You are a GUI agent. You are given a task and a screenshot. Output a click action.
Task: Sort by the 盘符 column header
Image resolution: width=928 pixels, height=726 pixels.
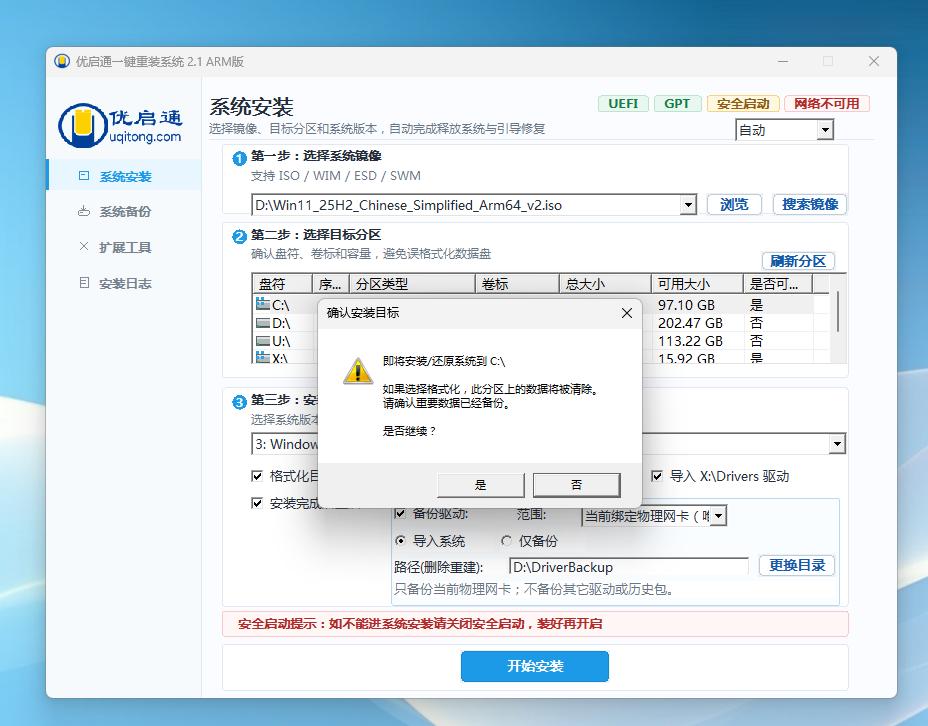coord(282,284)
